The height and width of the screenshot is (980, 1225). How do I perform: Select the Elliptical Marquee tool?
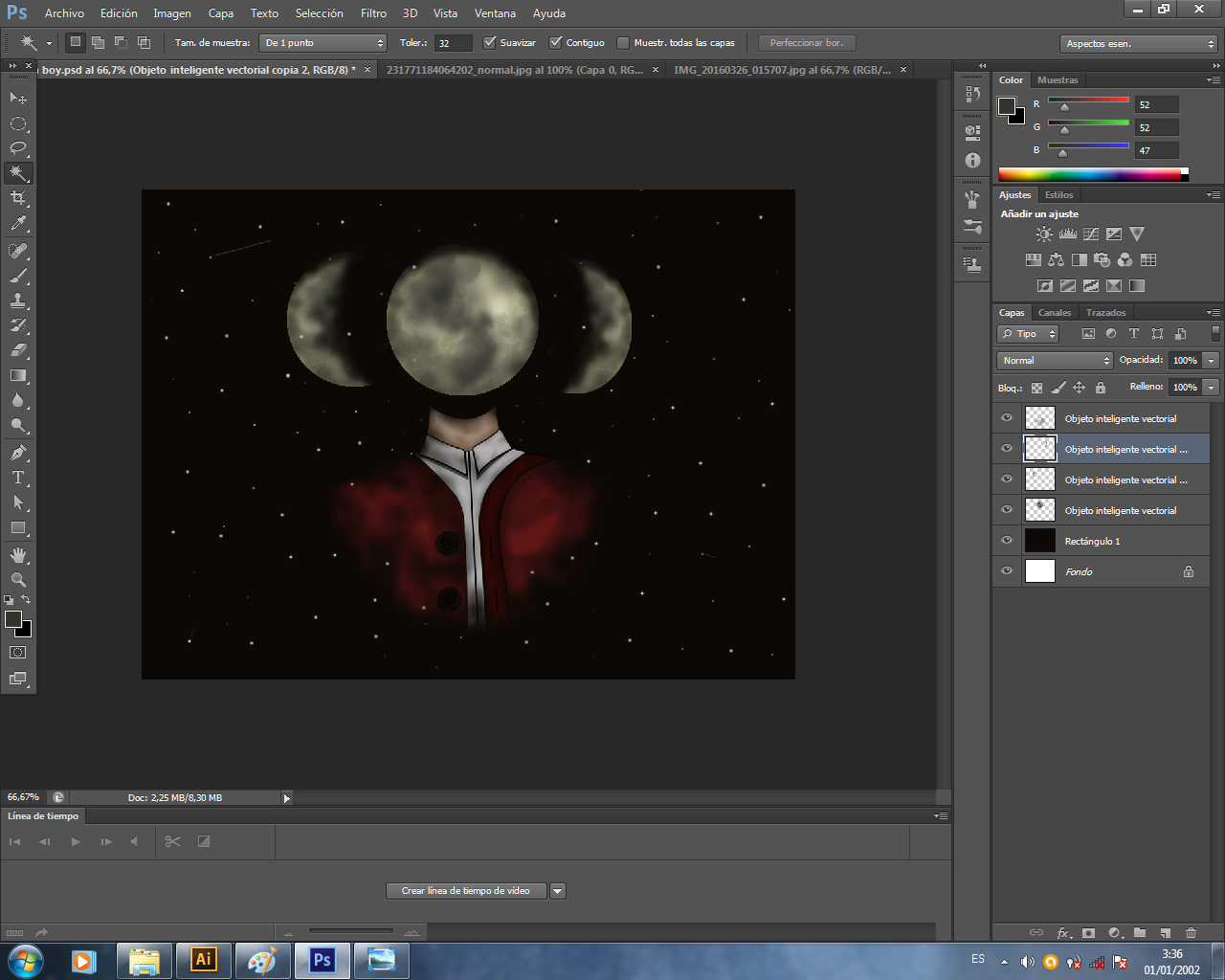point(18,123)
